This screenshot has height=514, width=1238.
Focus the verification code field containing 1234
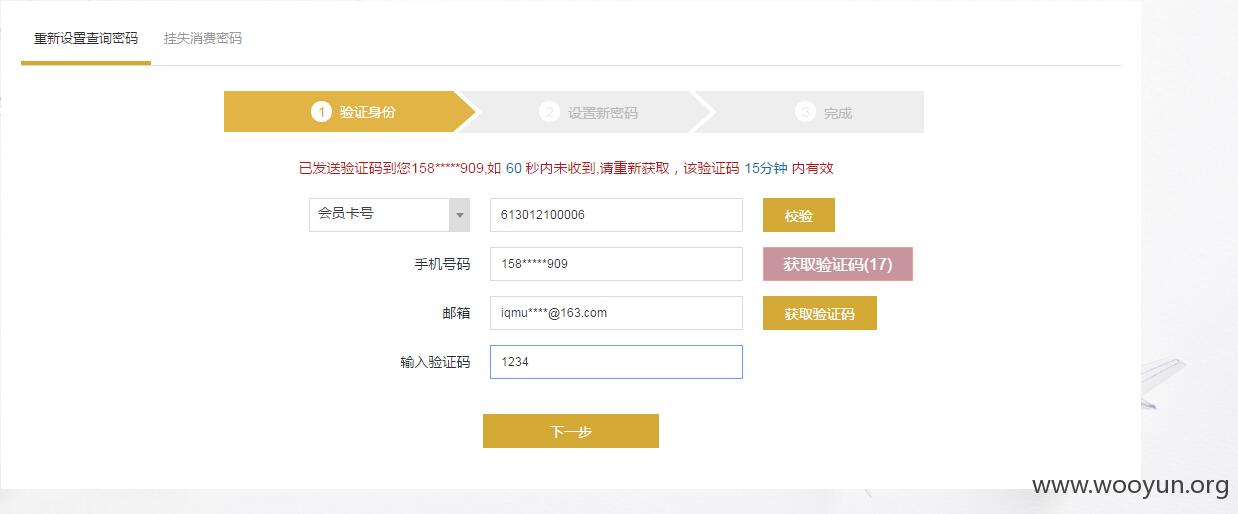[616, 362]
